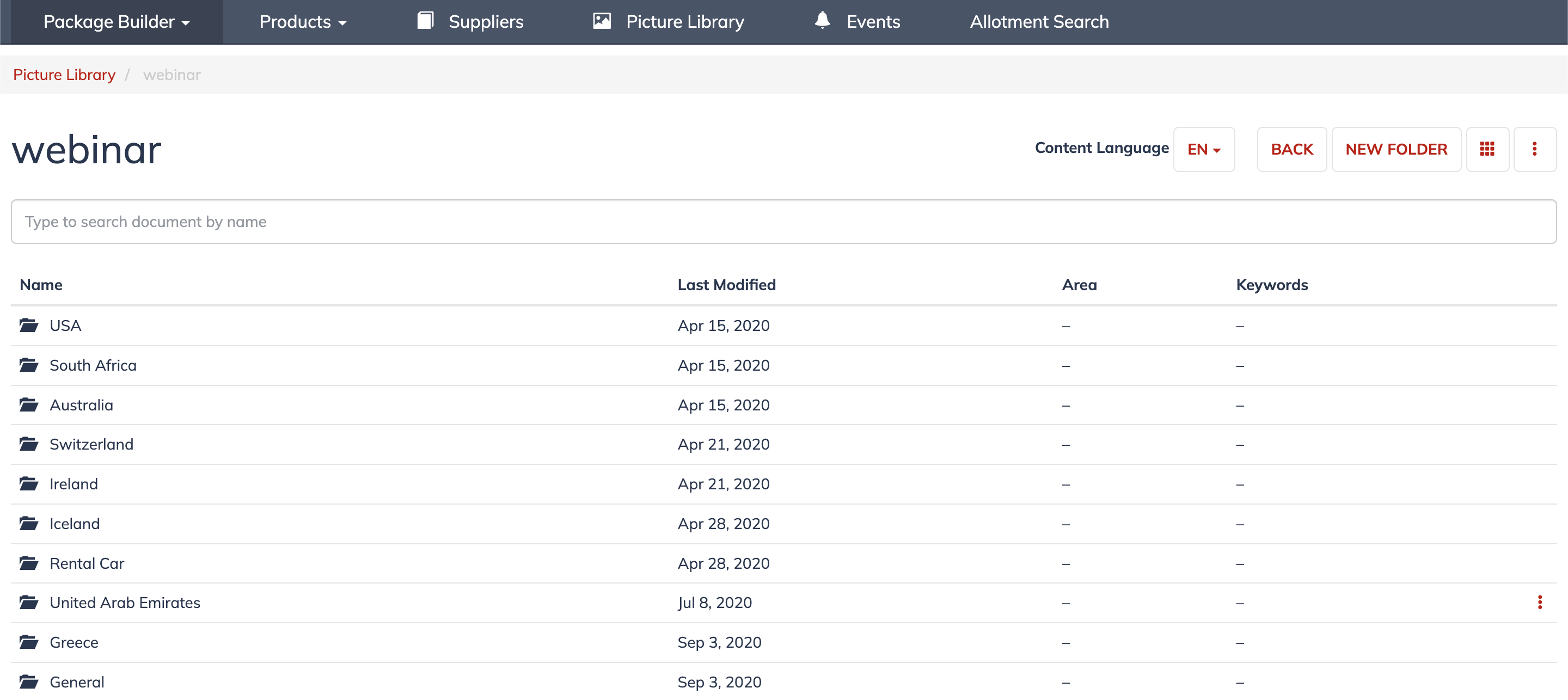Follow the Picture Library breadcrumb link
Viewport: 1568px width, 700px height.
pyautogui.click(x=64, y=75)
